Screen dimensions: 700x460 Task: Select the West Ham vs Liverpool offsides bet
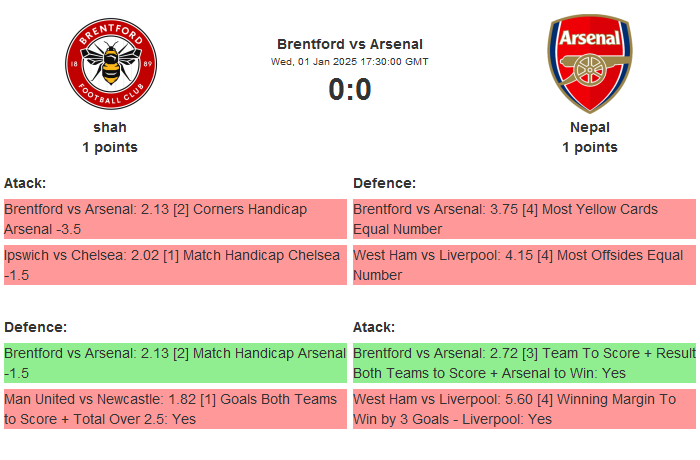[x=523, y=265]
